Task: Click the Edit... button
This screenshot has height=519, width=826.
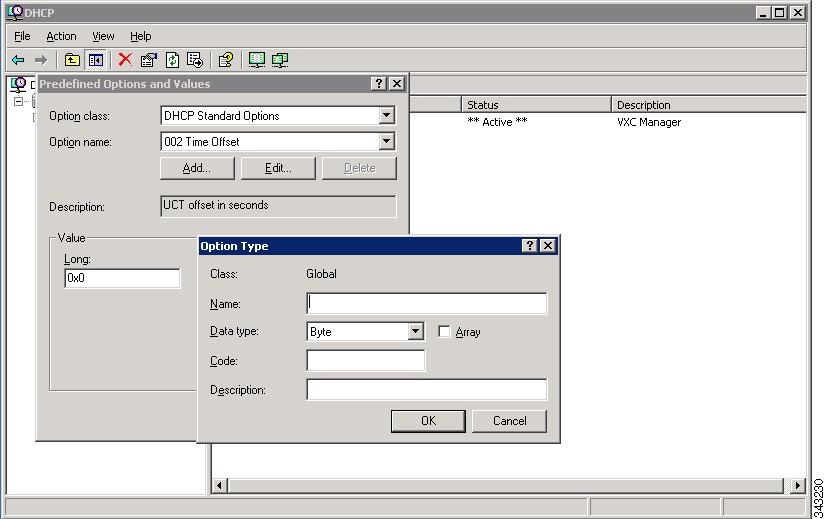Action: pos(278,168)
